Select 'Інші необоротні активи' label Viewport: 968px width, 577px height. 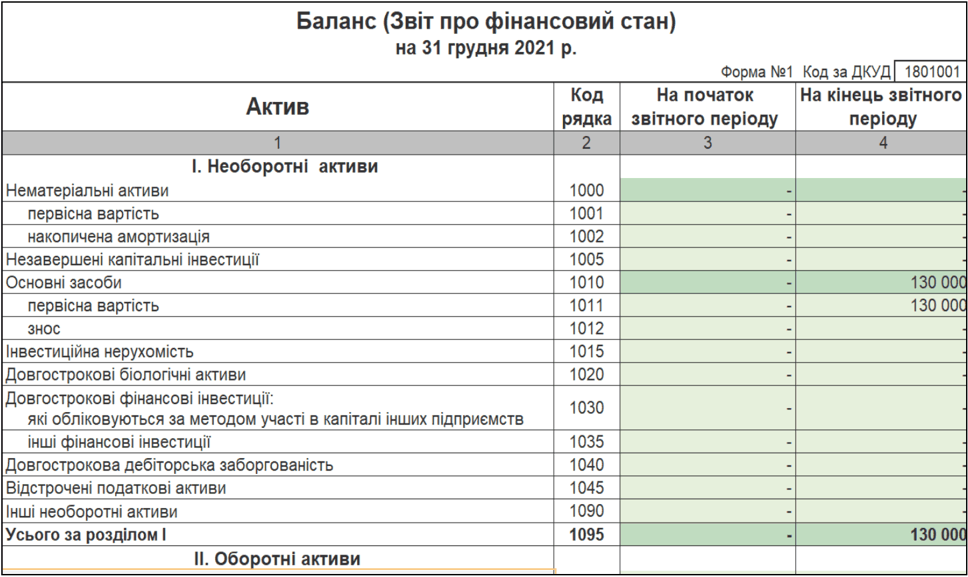91,512
